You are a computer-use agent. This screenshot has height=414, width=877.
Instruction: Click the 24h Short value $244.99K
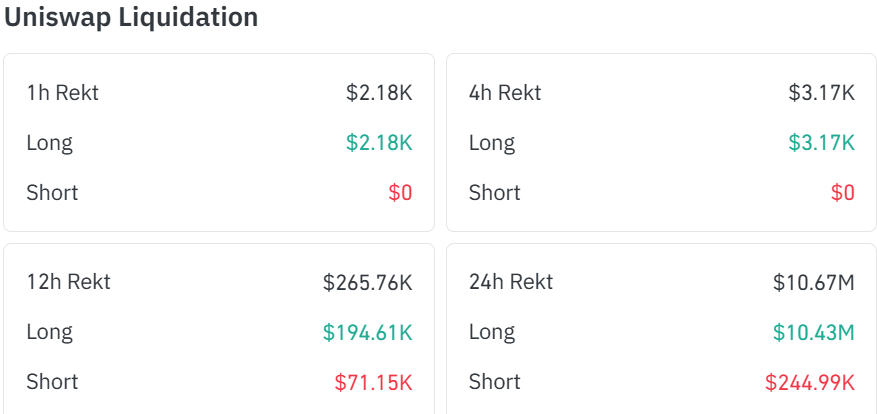(810, 382)
